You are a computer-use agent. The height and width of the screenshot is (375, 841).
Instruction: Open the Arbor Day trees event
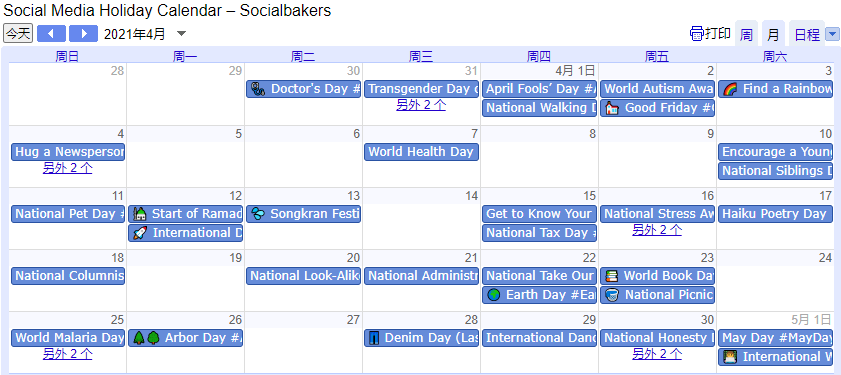(x=185, y=338)
